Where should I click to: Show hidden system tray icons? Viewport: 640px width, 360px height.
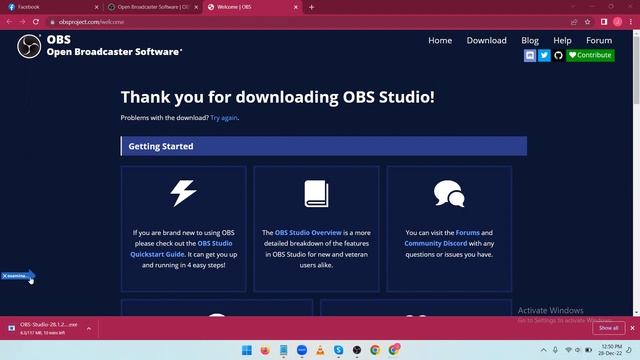[x=543, y=350]
